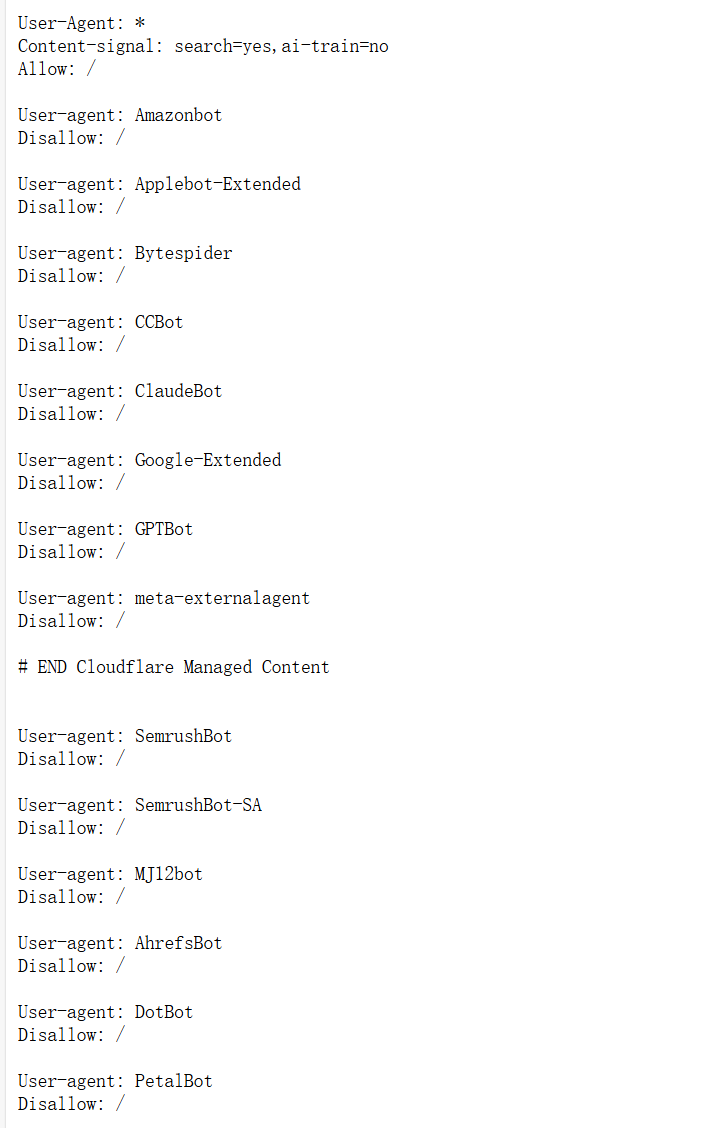The height and width of the screenshot is (1128, 723).
Task: Click the Disallow line under PetalBot
Action: coord(71,1104)
